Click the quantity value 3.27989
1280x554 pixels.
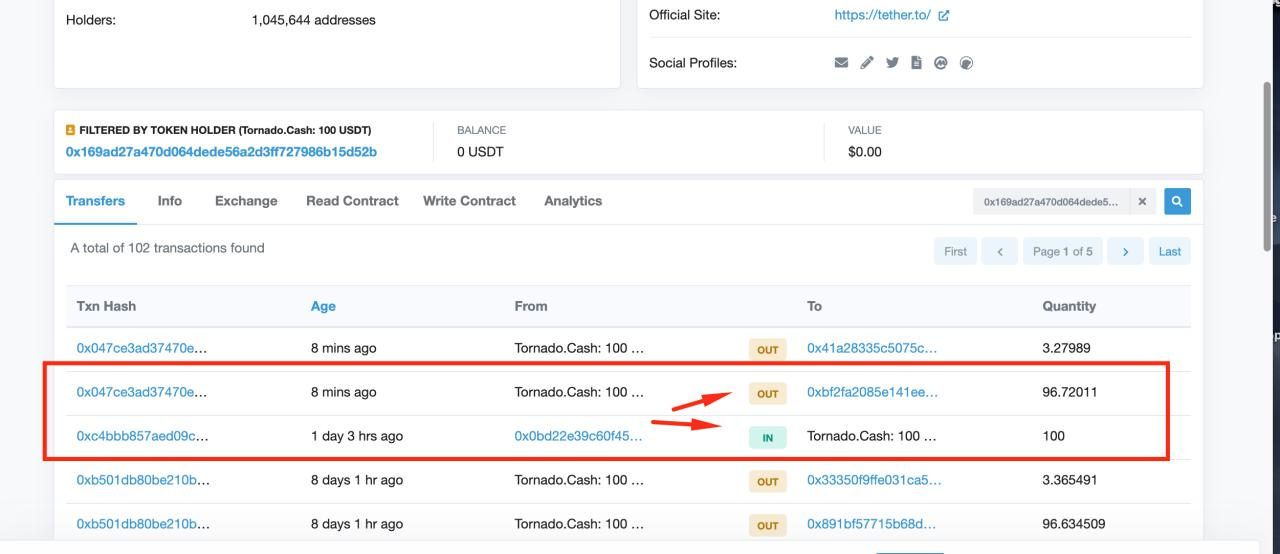[1066, 348]
